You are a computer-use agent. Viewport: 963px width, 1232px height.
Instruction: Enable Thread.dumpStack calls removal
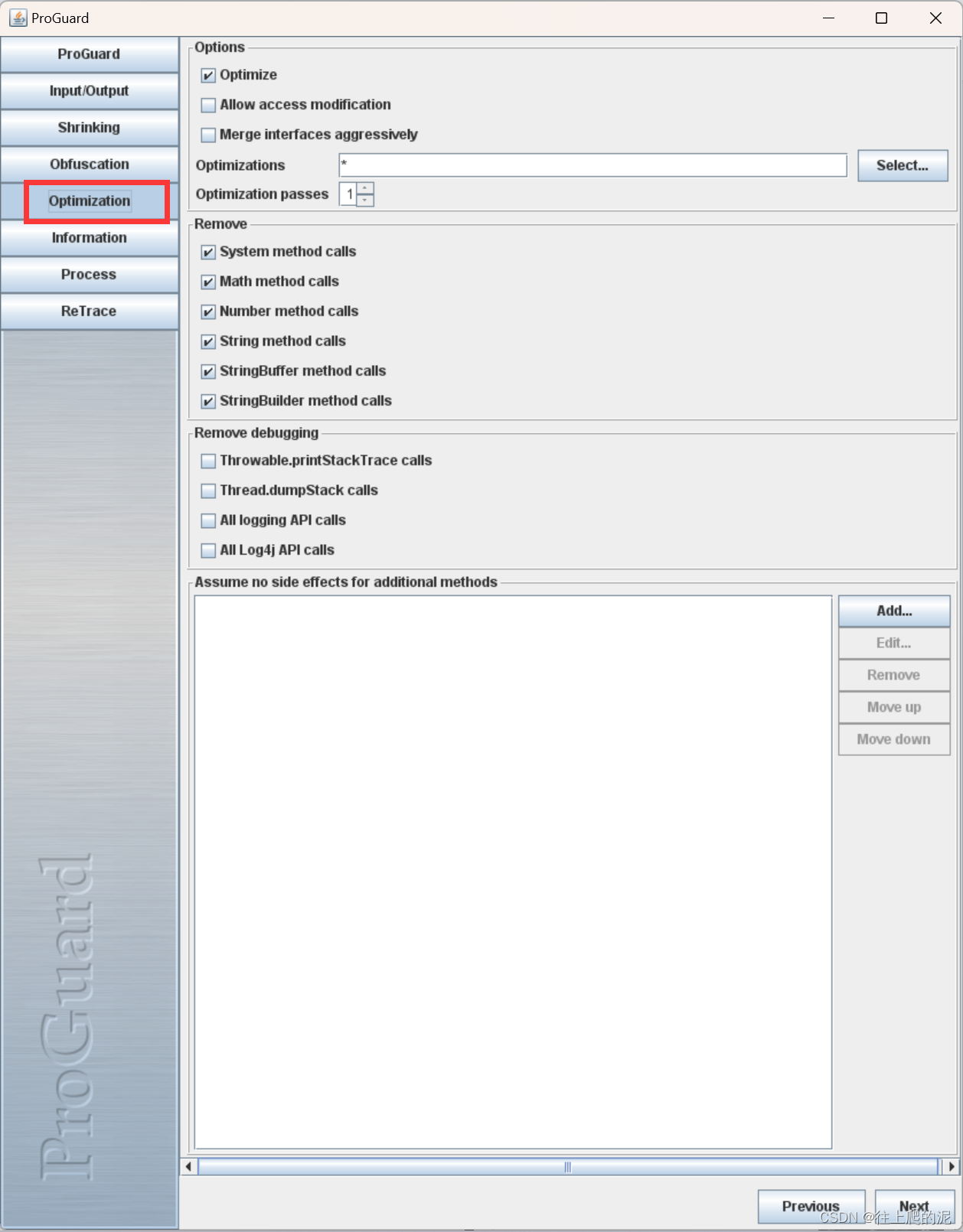[208, 491]
